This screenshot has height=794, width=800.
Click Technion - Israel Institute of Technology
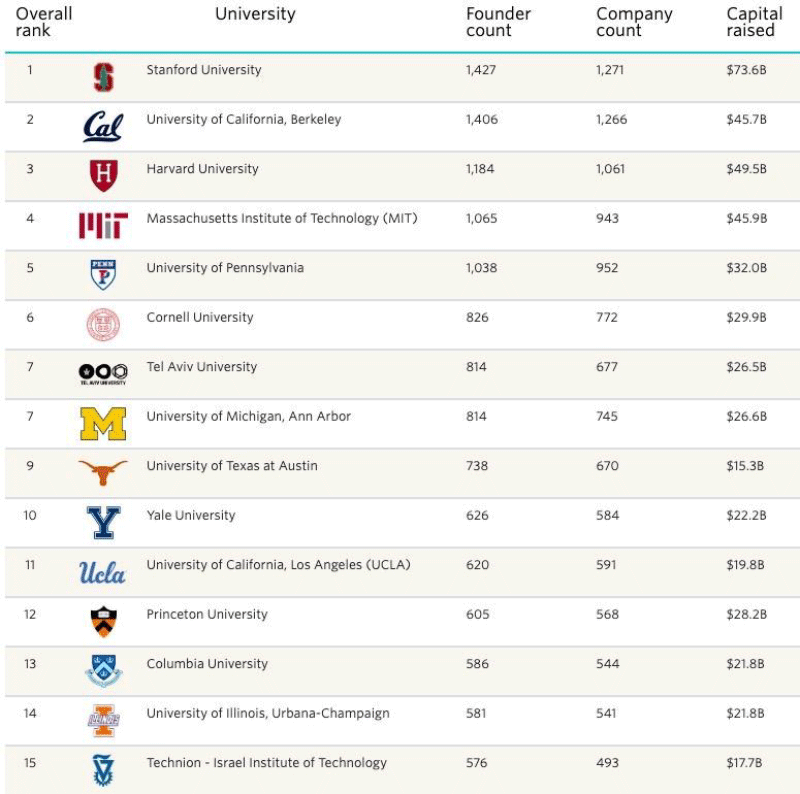click(x=266, y=763)
